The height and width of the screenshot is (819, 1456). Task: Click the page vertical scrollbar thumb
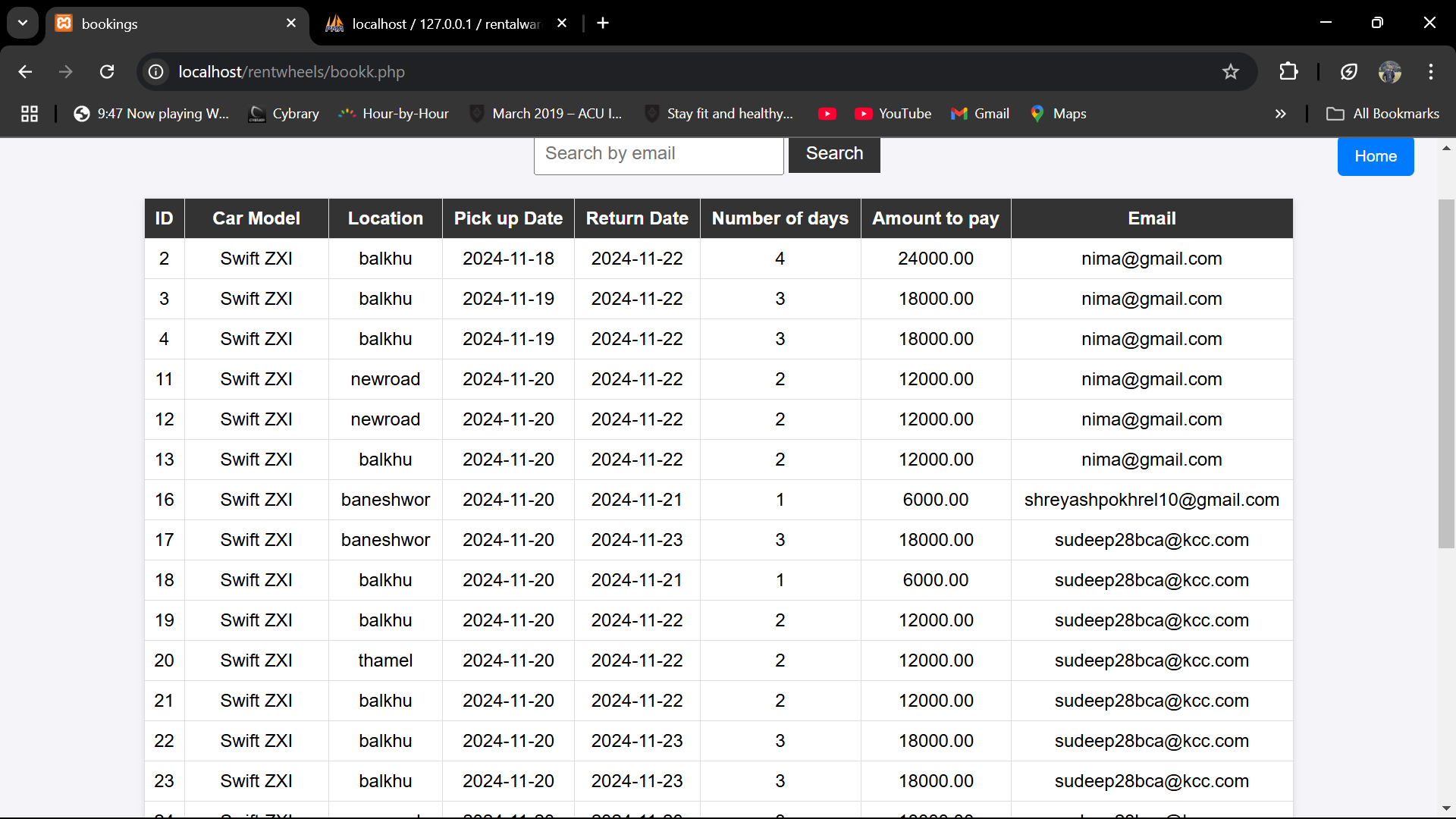(x=1446, y=373)
